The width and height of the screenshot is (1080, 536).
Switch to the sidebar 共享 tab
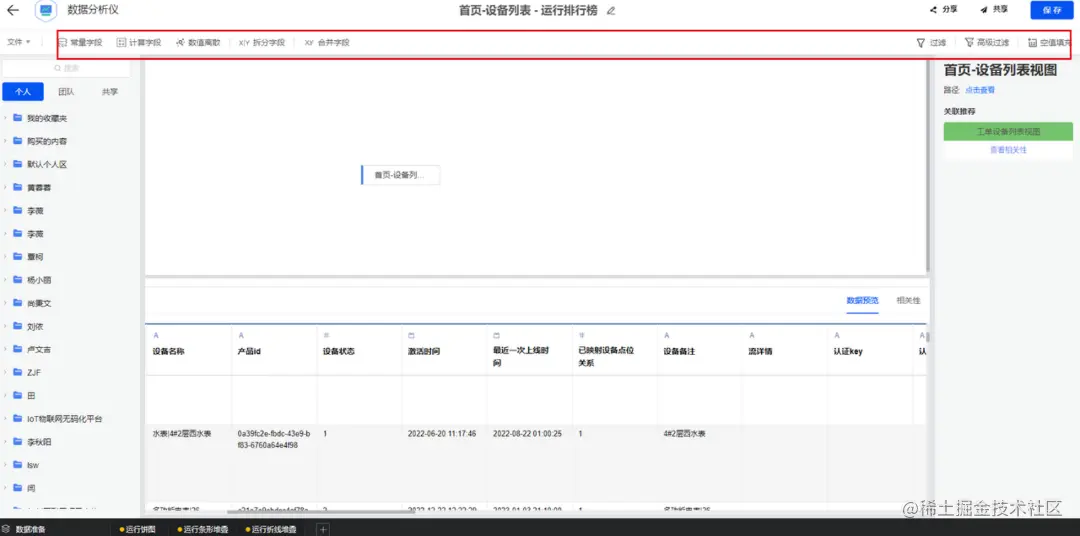point(110,92)
